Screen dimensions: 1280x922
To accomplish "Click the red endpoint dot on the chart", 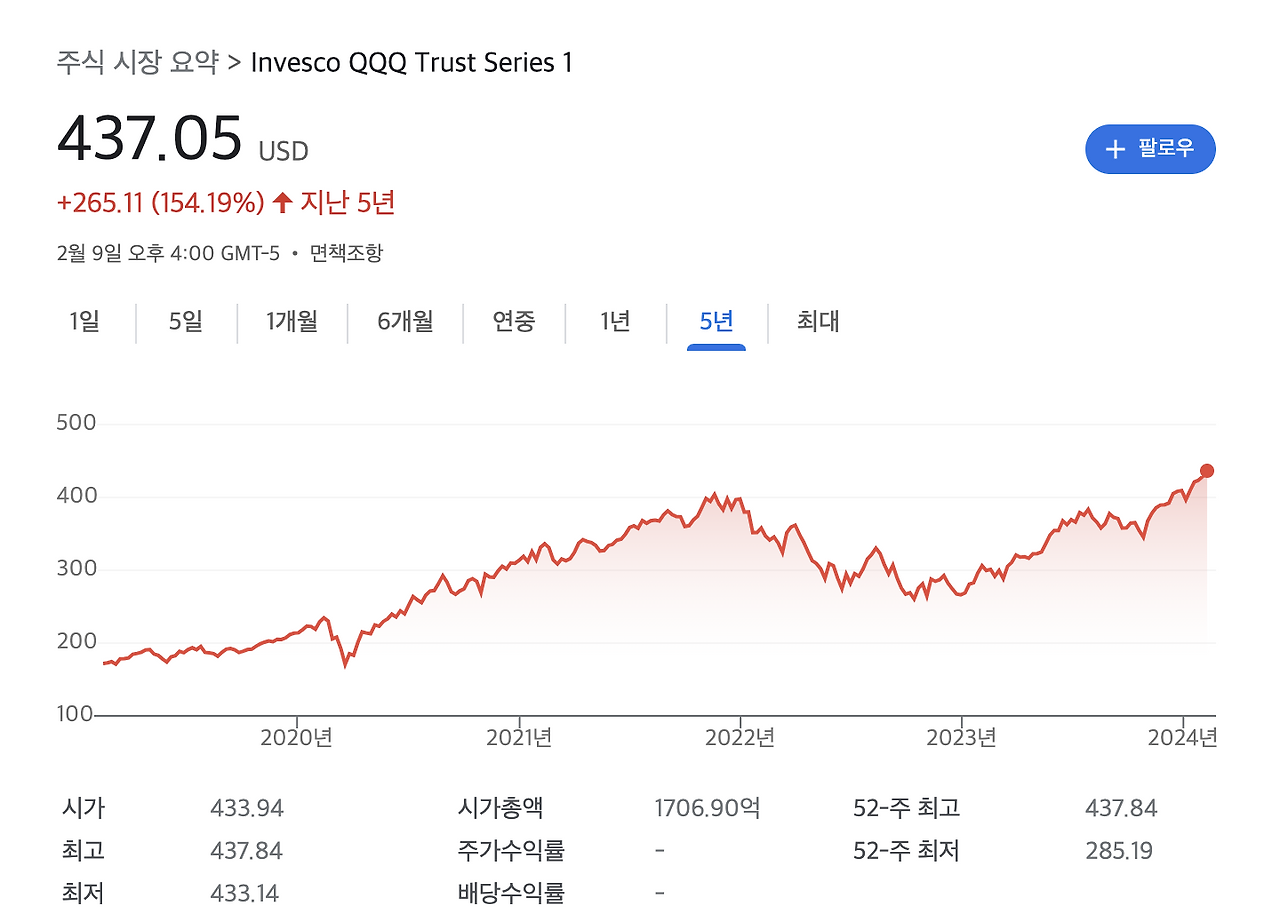I will tap(1207, 470).
